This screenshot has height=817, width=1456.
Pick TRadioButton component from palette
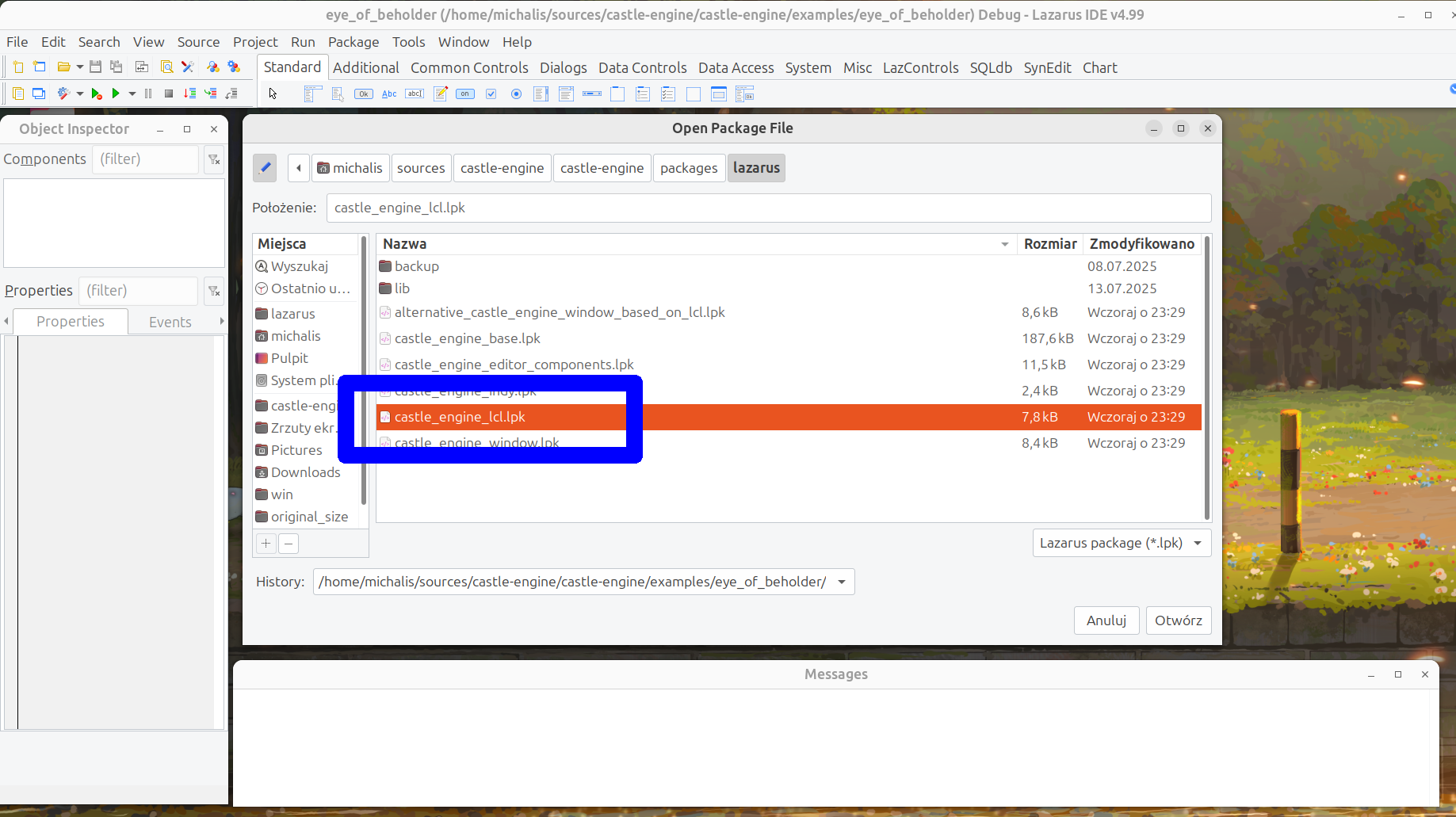(517, 94)
